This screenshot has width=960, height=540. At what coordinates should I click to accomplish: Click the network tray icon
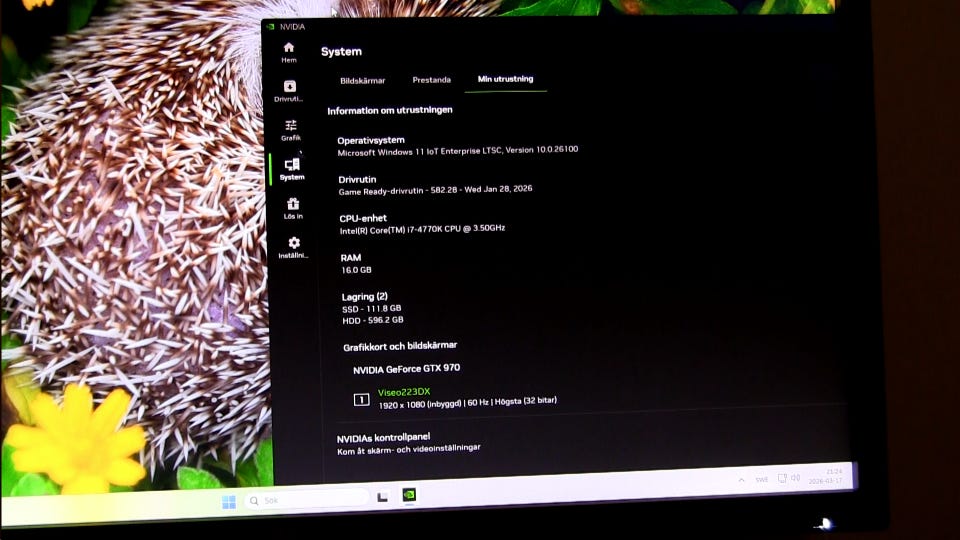pos(782,478)
